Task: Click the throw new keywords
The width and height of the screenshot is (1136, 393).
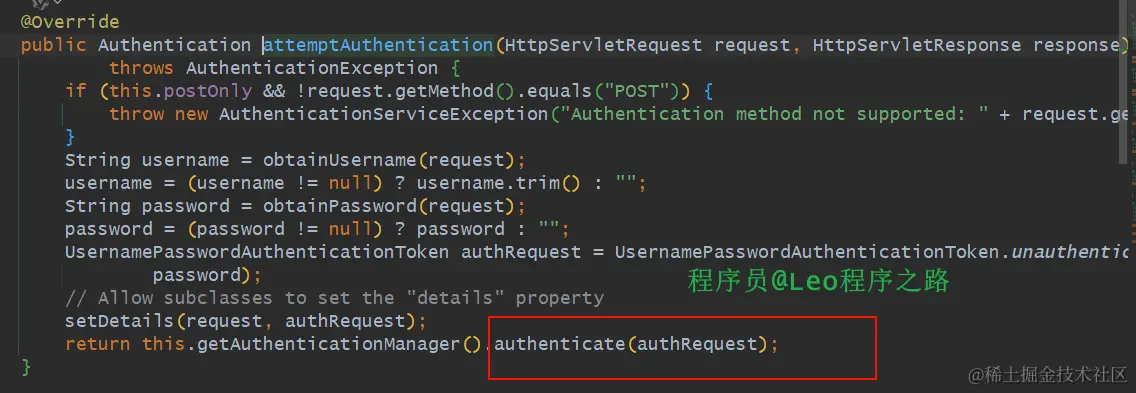Action: (158, 115)
